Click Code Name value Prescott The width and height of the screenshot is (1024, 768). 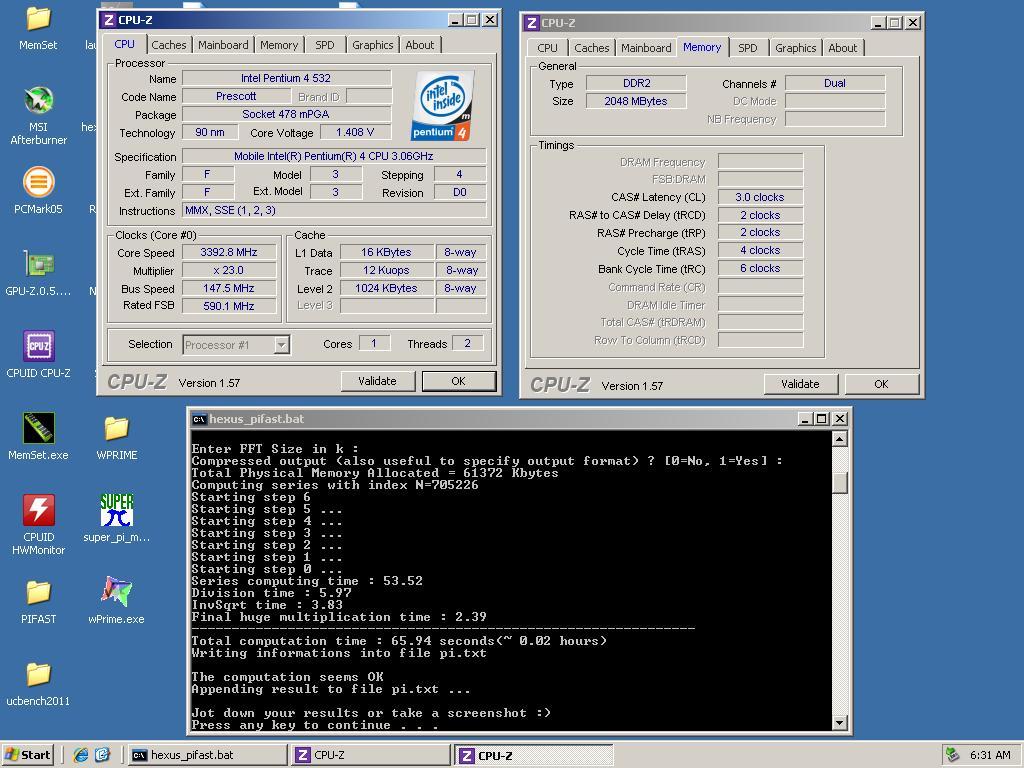(x=236, y=96)
